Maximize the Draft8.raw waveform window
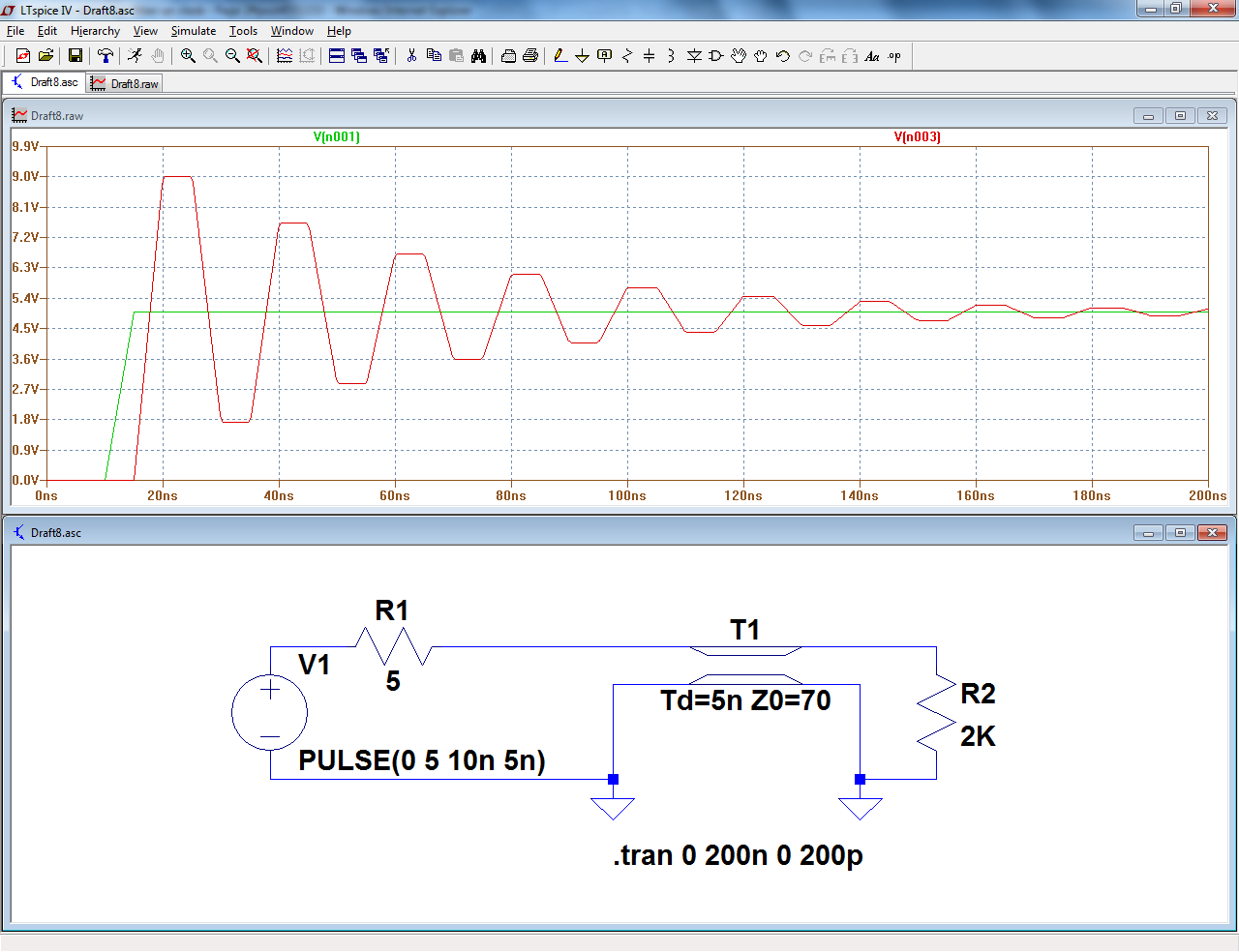Screen dimensions: 1239x952 coord(1180,115)
